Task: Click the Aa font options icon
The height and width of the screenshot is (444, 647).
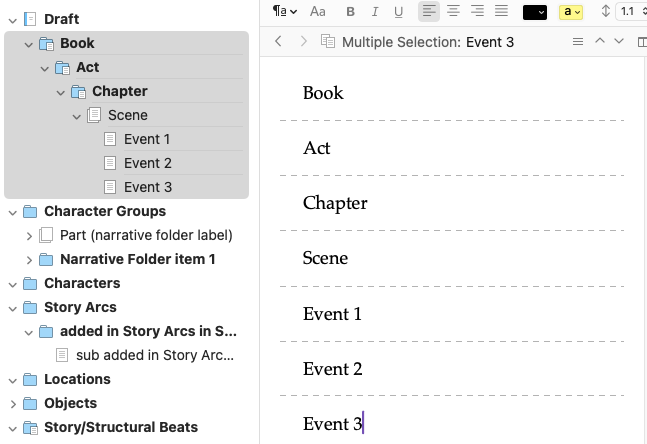Action: click(318, 12)
